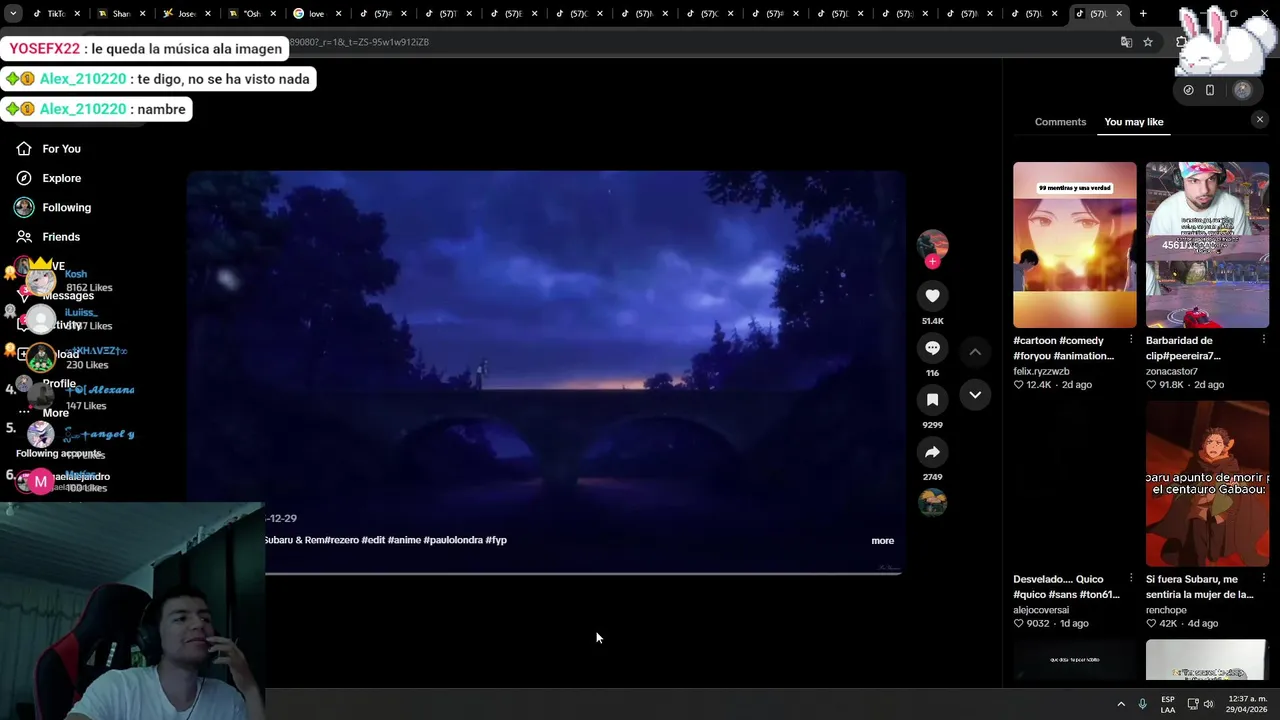Click the translate page icon in address bar
1280x720 pixels.
pos(1126,42)
